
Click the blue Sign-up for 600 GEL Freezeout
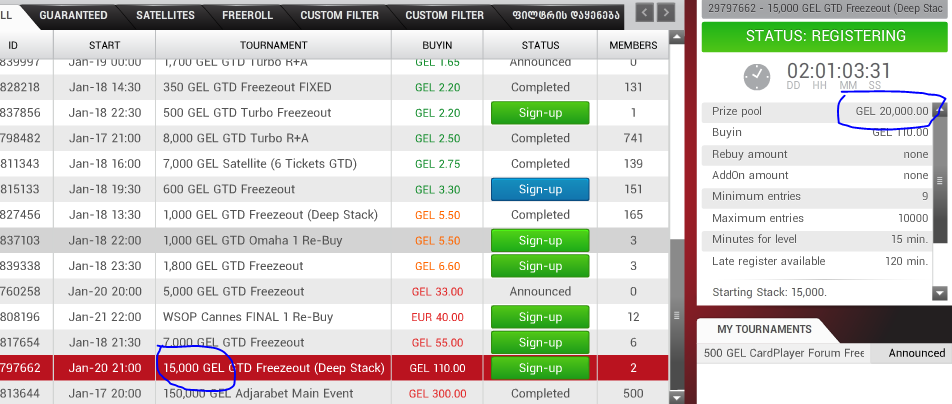(x=540, y=189)
